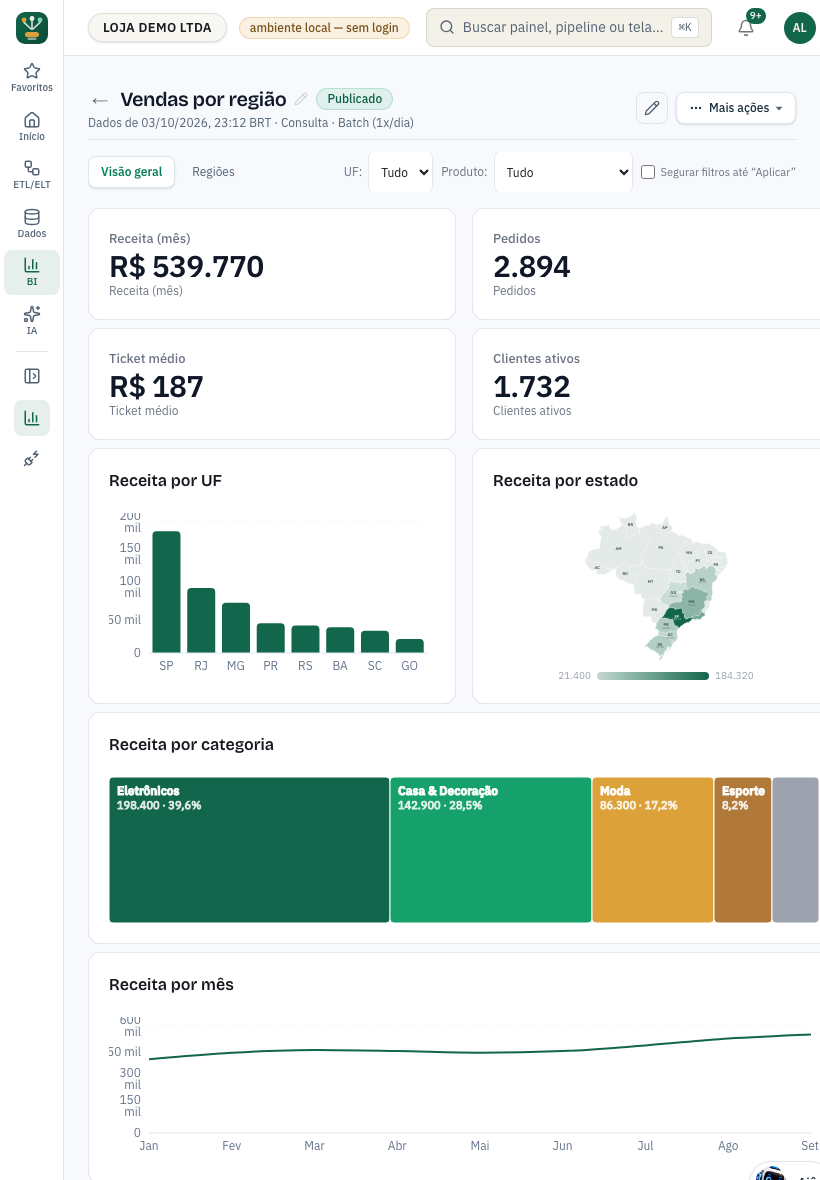This screenshot has width=820, height=1180.
Task: Open the ETL/ELT section
Action: point(32,175)
